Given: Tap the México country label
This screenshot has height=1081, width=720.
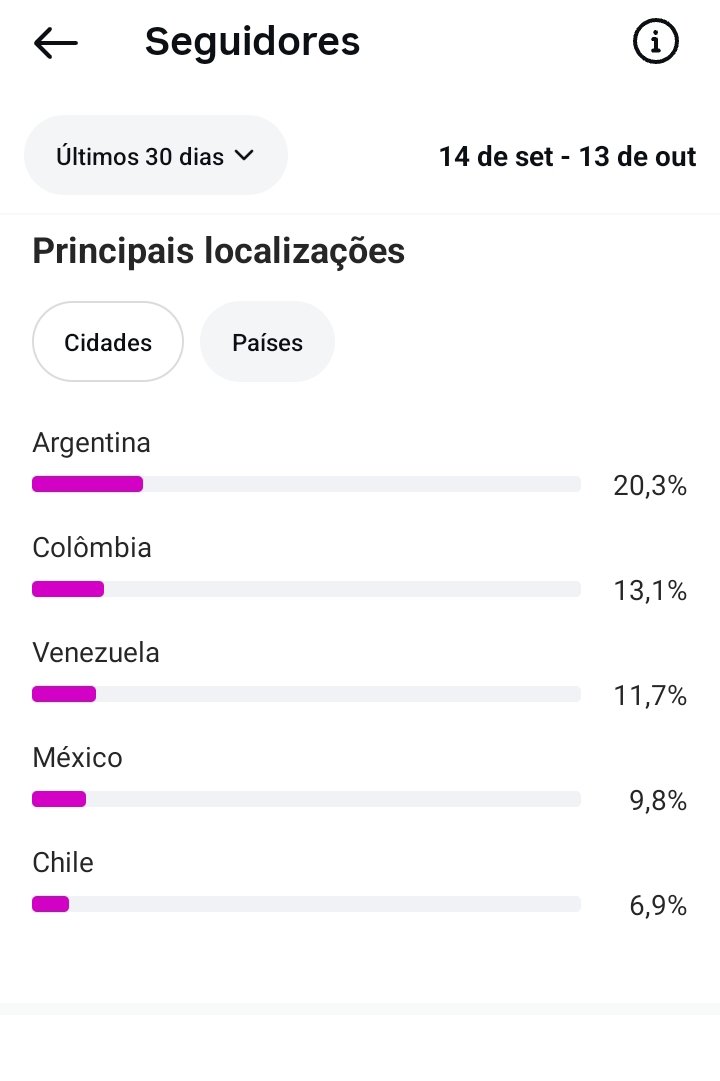Looking at the screenshot, I should coord(77,758).
